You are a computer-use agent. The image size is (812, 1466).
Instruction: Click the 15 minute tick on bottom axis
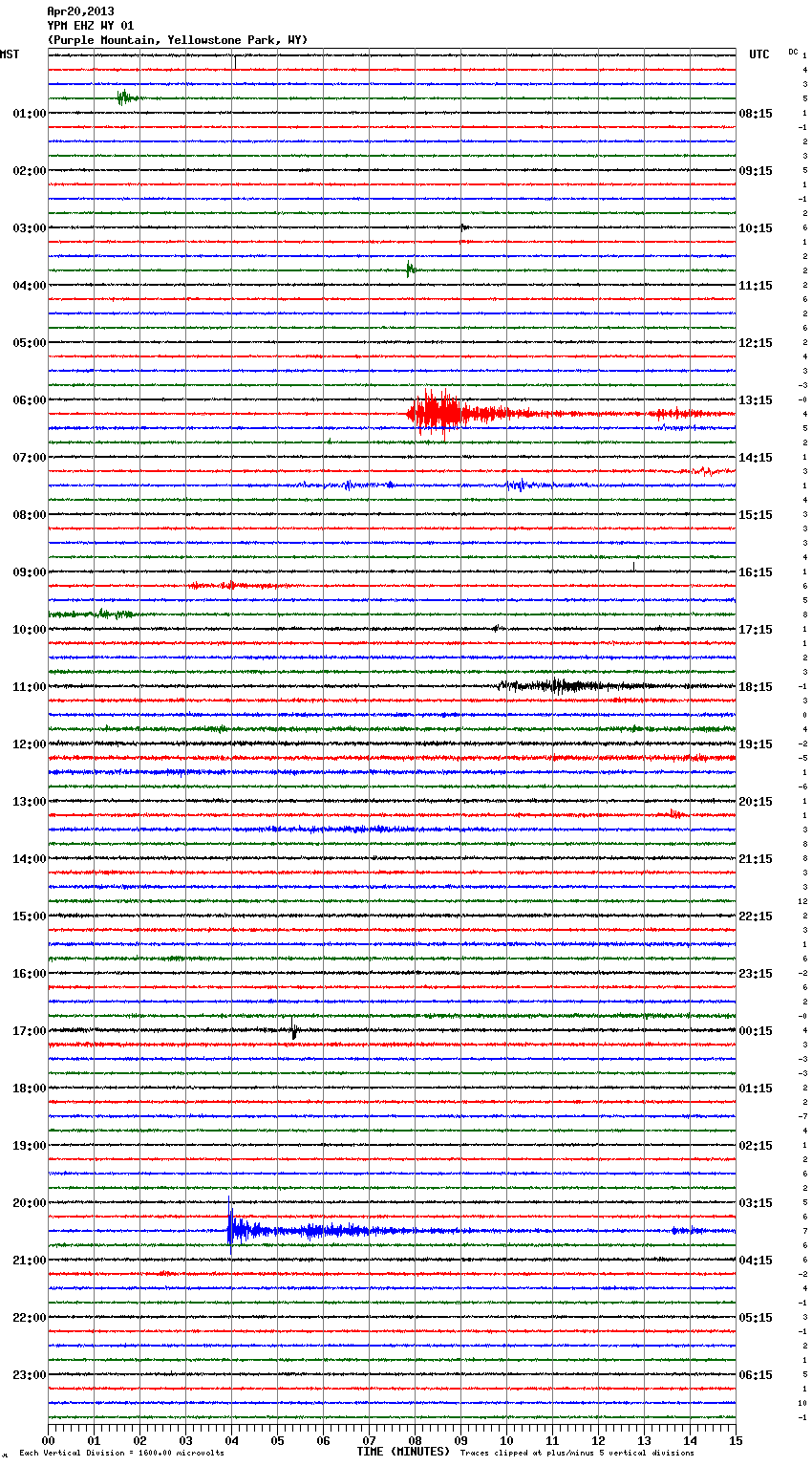tap(735, 1440)
